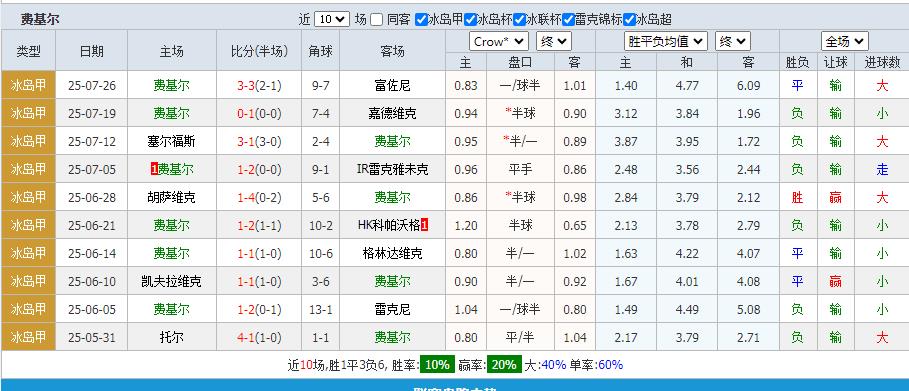Click the 10% 胜率 green badge
909x391 pixels.
[437, 364]
